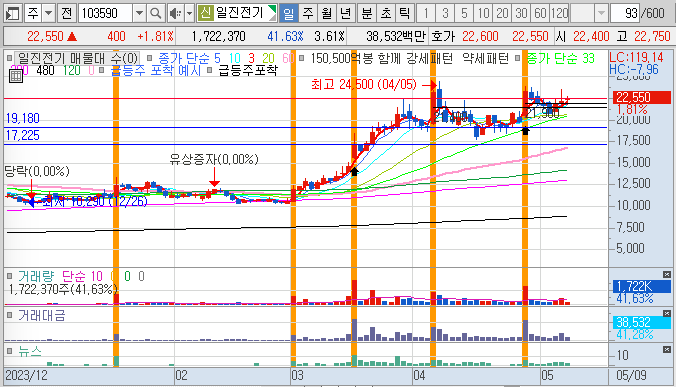
Task: Select the 년 yearly period tab
Action: (x=346, y=13)
